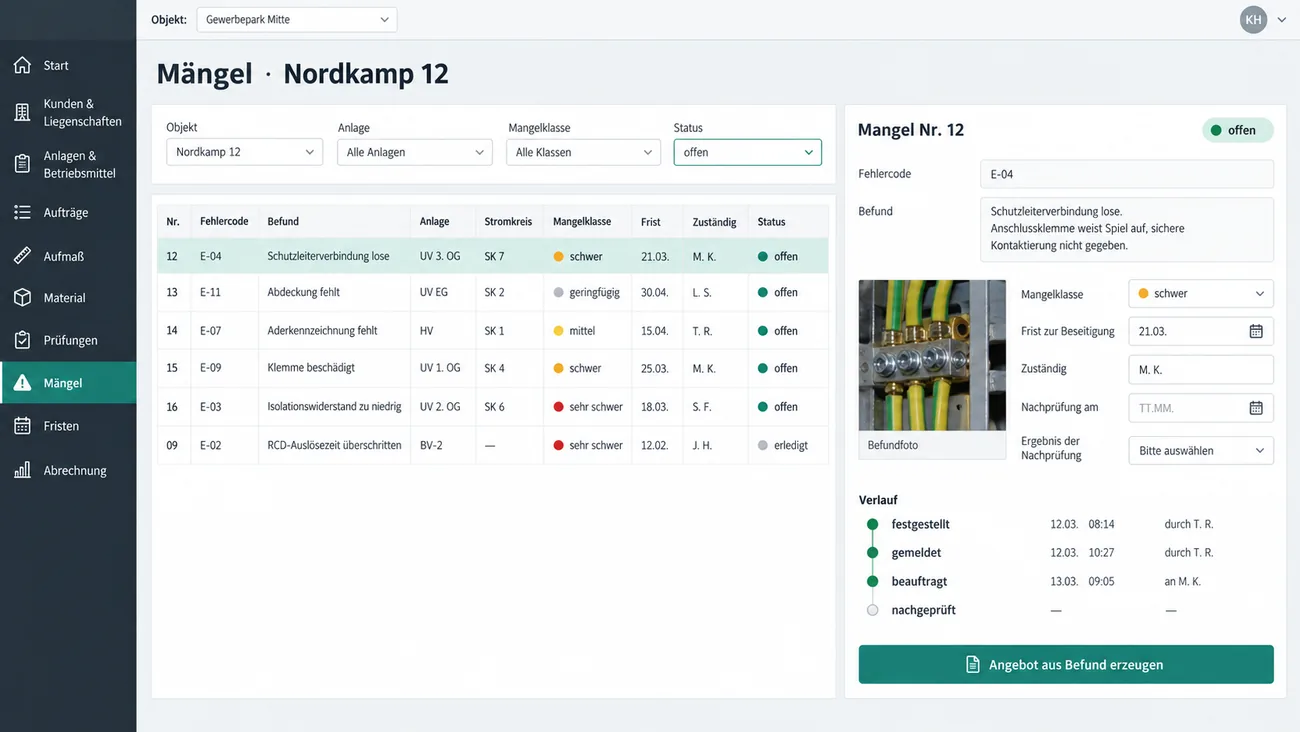Click the Befundfoto thumbnail image
This screenshot has height=732, width=1300.
[x=932, y=355]
